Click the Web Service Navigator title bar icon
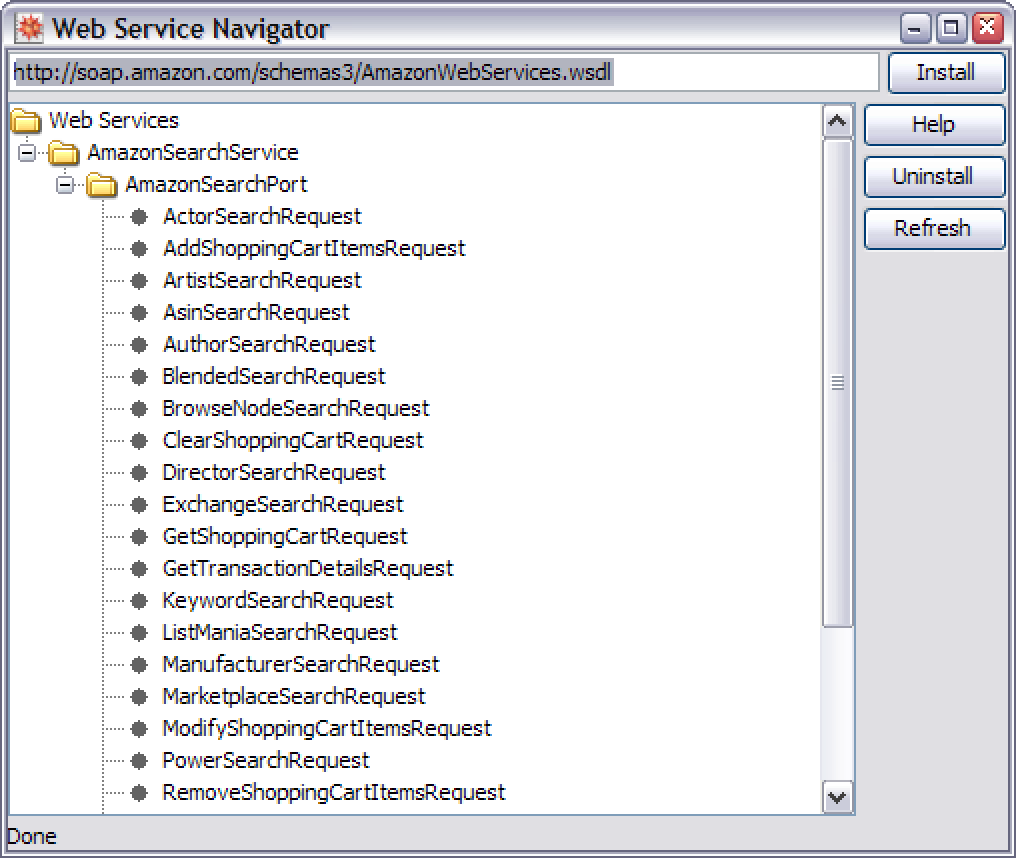Viewport: 1018px width, 860px height. 29,29
